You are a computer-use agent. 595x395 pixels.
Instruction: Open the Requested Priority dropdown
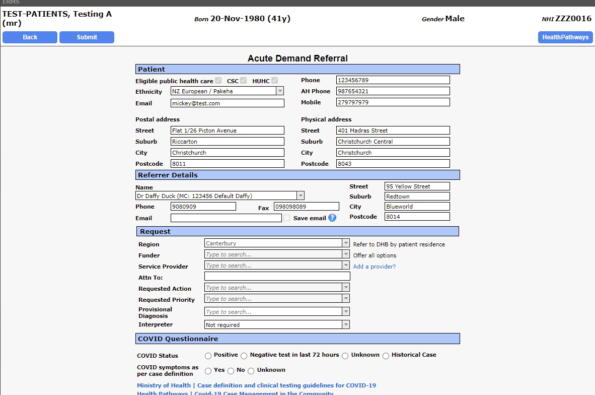(345, 299)
